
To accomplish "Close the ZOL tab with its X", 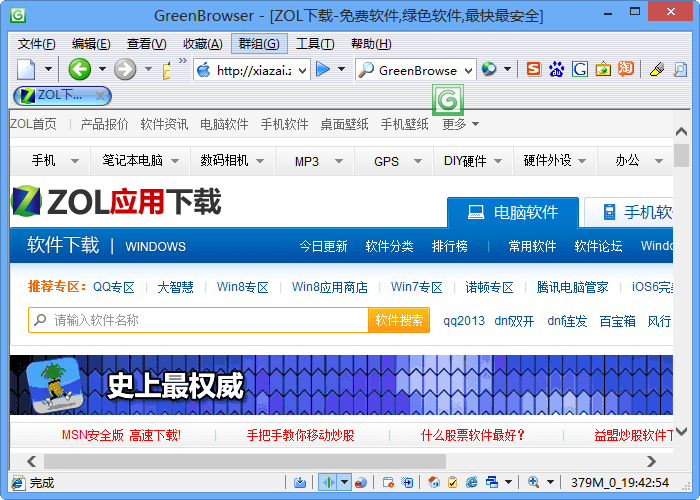I will 101,96.
